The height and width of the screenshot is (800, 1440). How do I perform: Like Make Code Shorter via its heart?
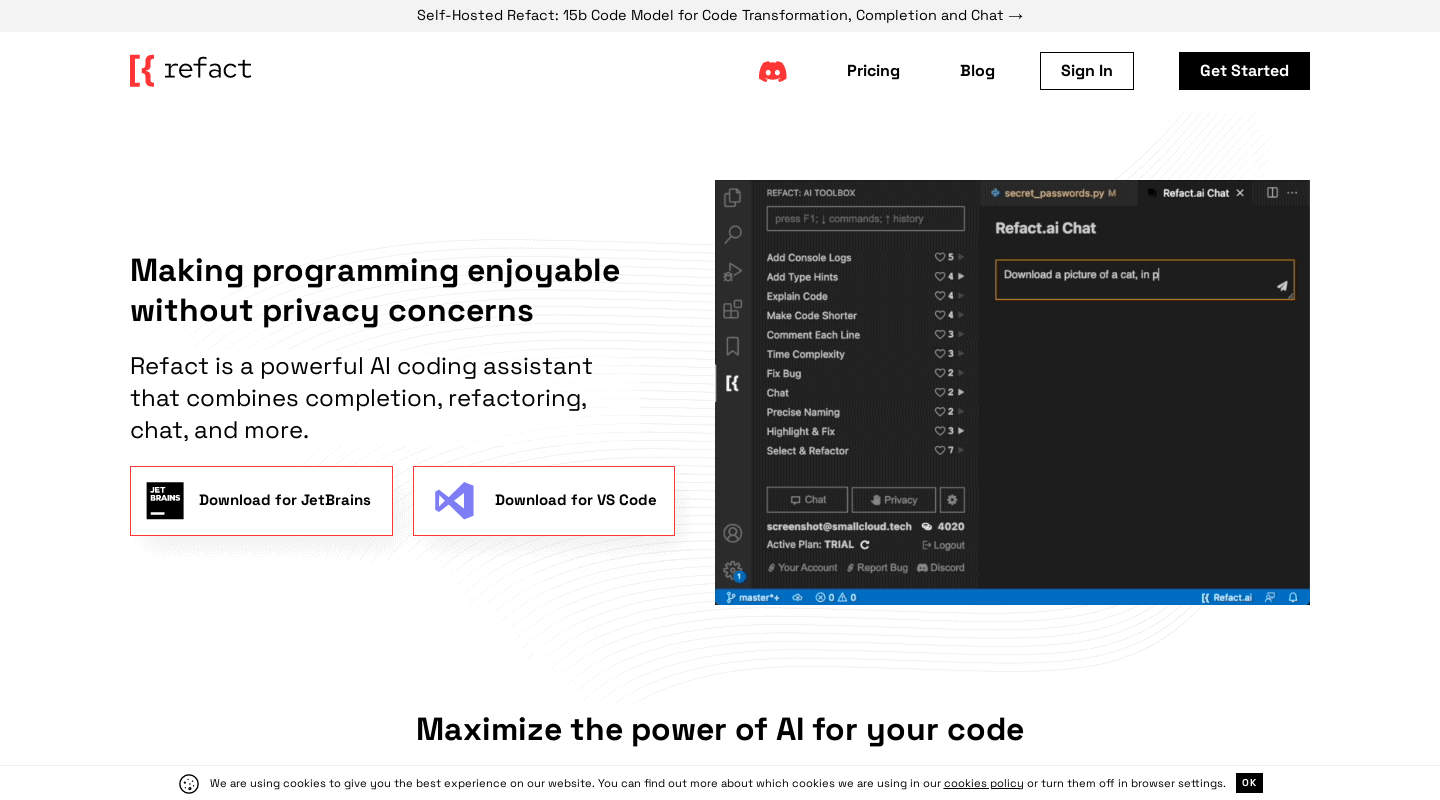[940, 315]
